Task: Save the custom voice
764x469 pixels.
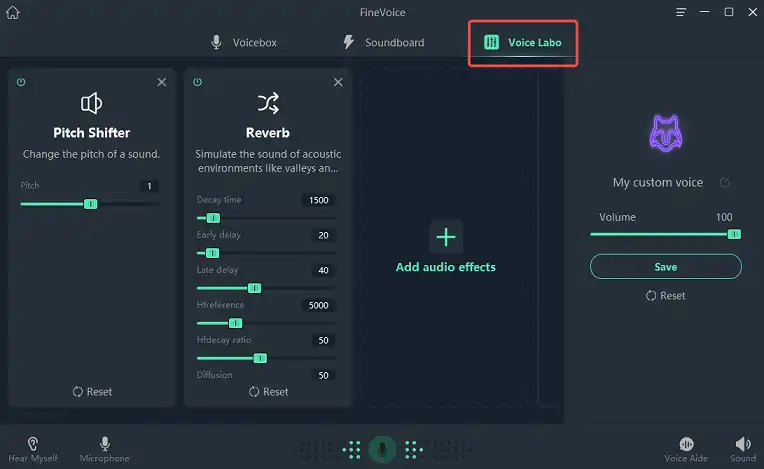Action: (666, 266)
